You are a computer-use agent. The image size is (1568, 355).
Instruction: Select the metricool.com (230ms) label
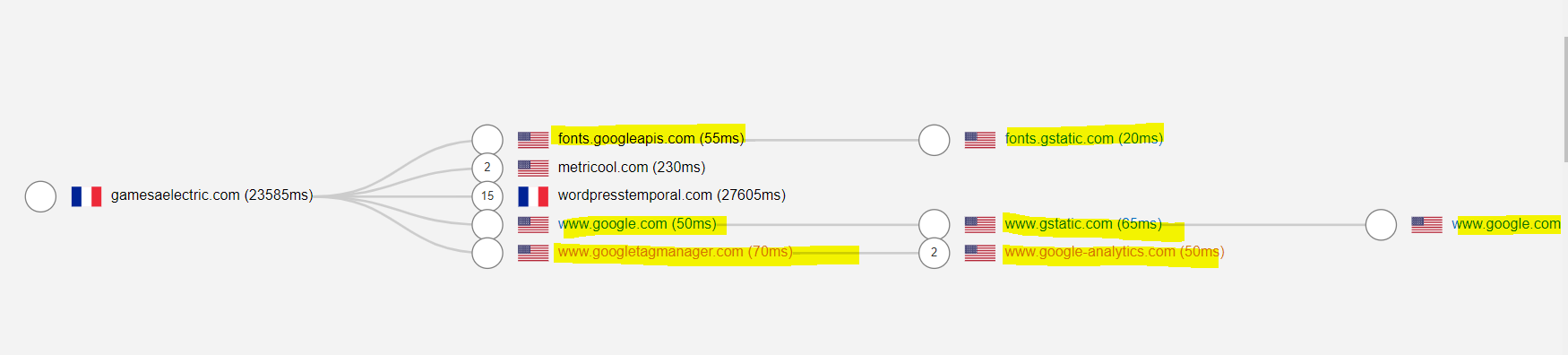(631, 167)
